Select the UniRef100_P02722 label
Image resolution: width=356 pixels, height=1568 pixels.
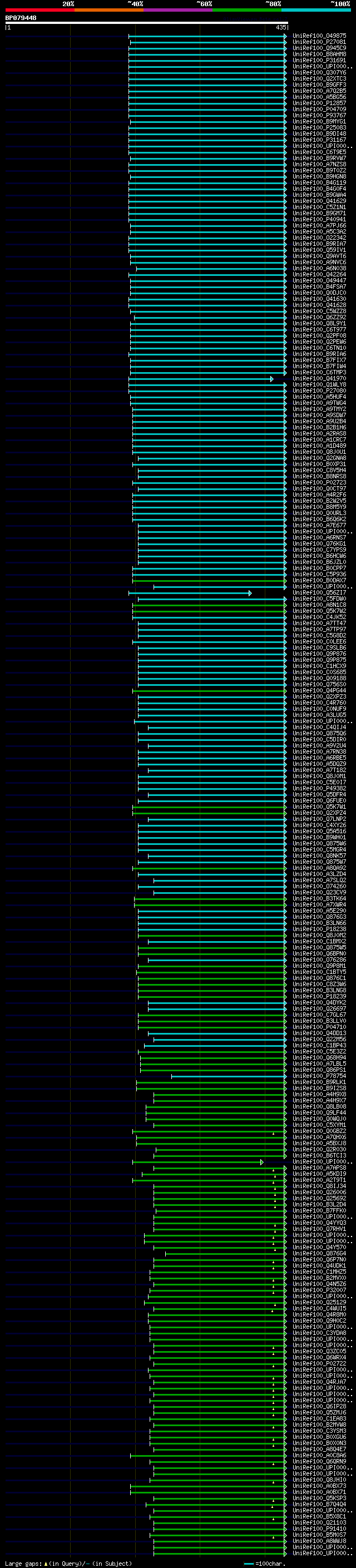319,1363
